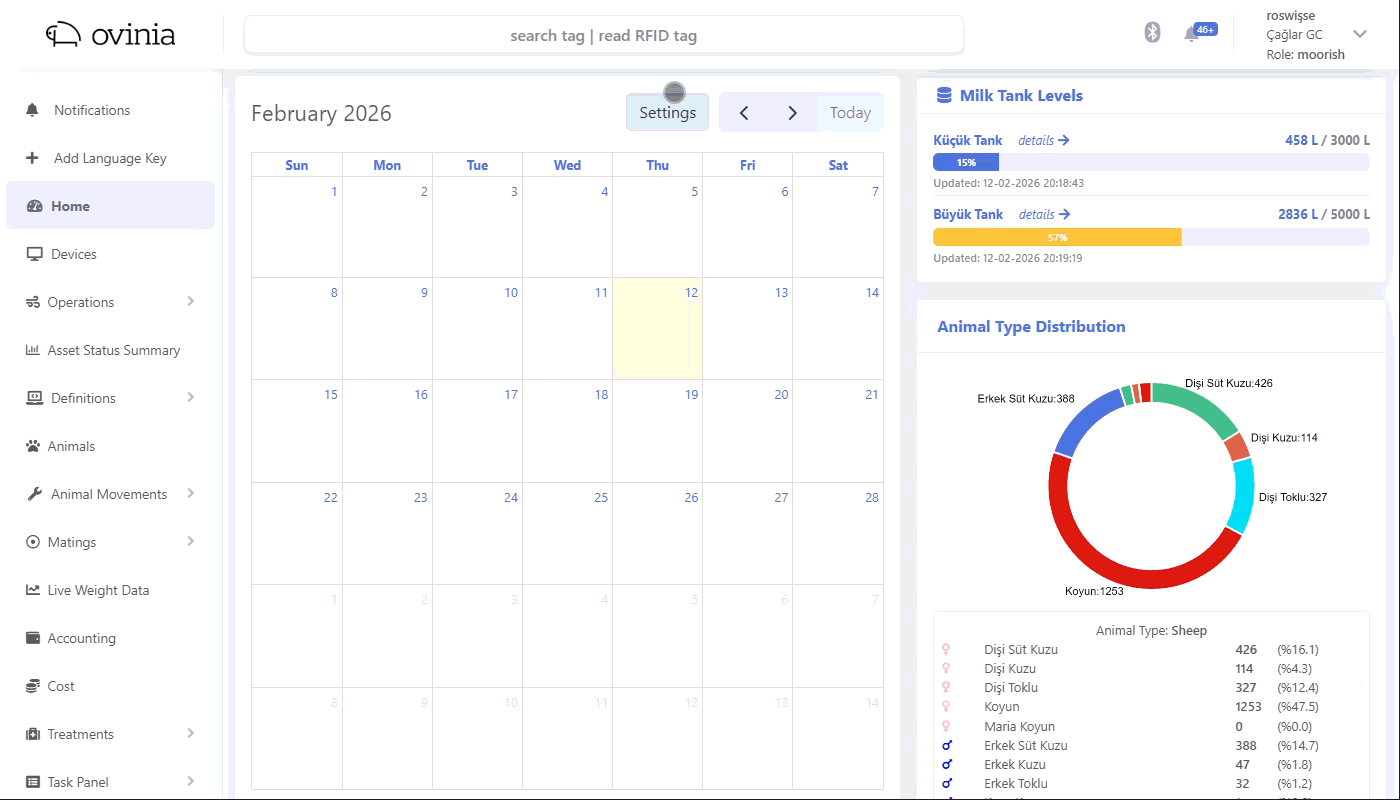1400x800 pixels.
Task: Click the Bluetooth icon in the top bar
Action: (x=1151, y=31)
